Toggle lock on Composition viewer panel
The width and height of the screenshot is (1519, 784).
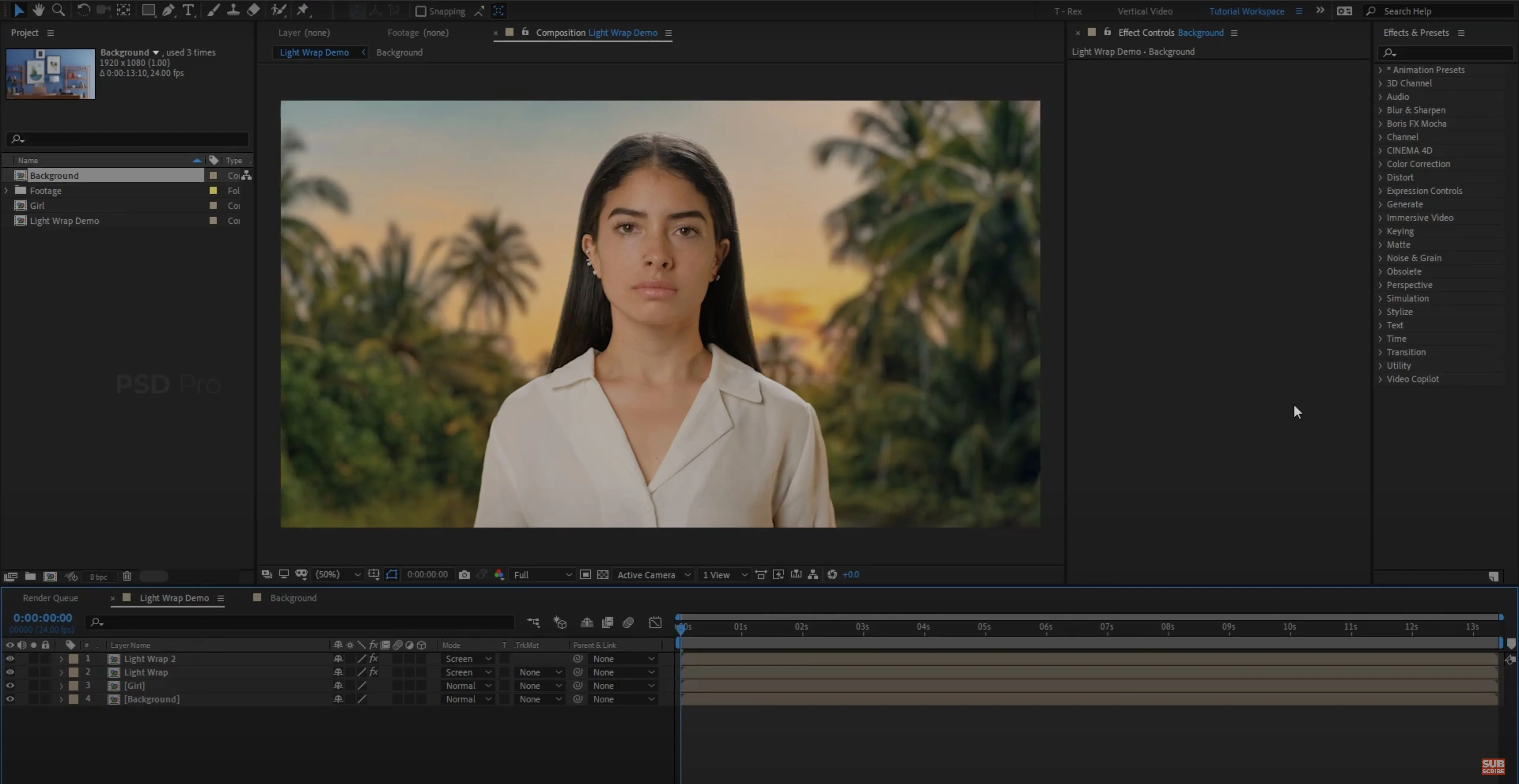point(525,32)
